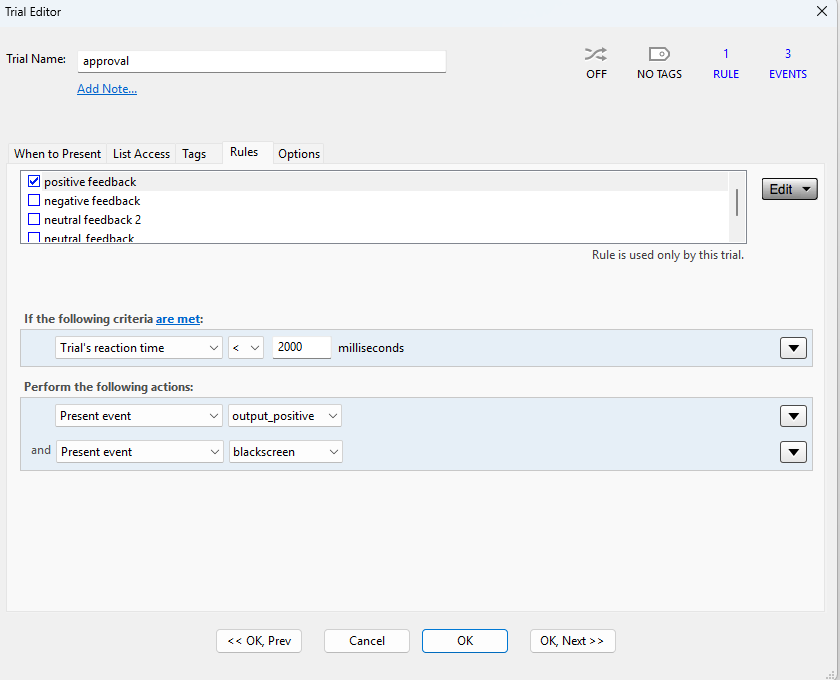Open options arrow for output_positive action
The width and height of the screenshot is (840, 680).
792,416
